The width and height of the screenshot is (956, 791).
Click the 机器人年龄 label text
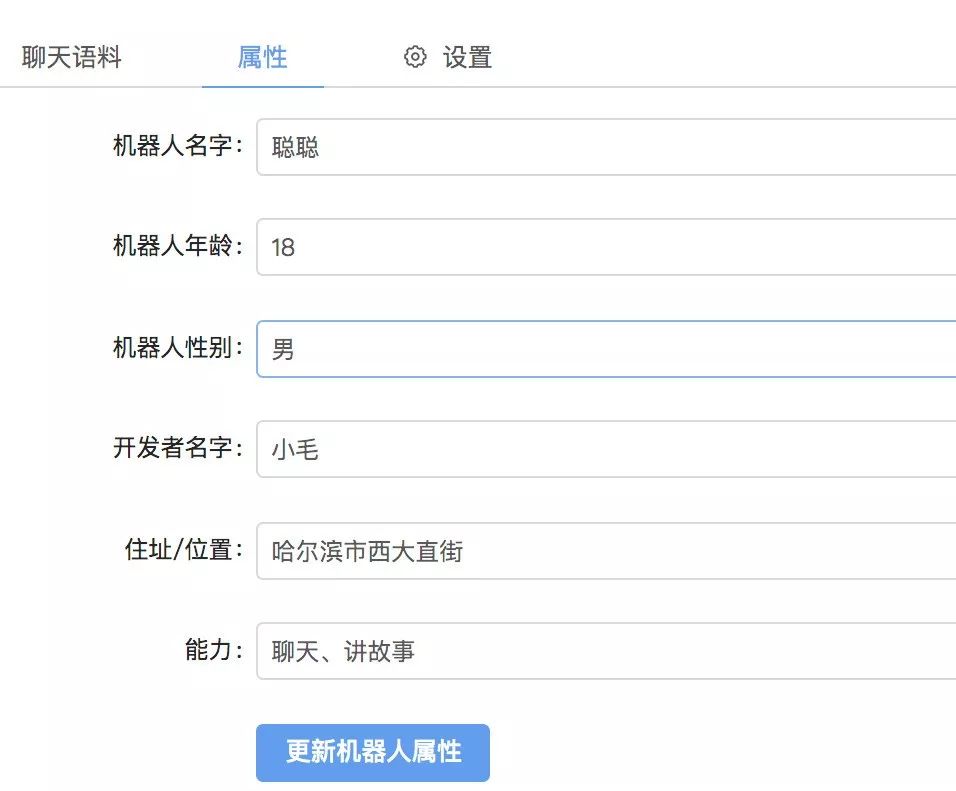(x=177, y=247)
